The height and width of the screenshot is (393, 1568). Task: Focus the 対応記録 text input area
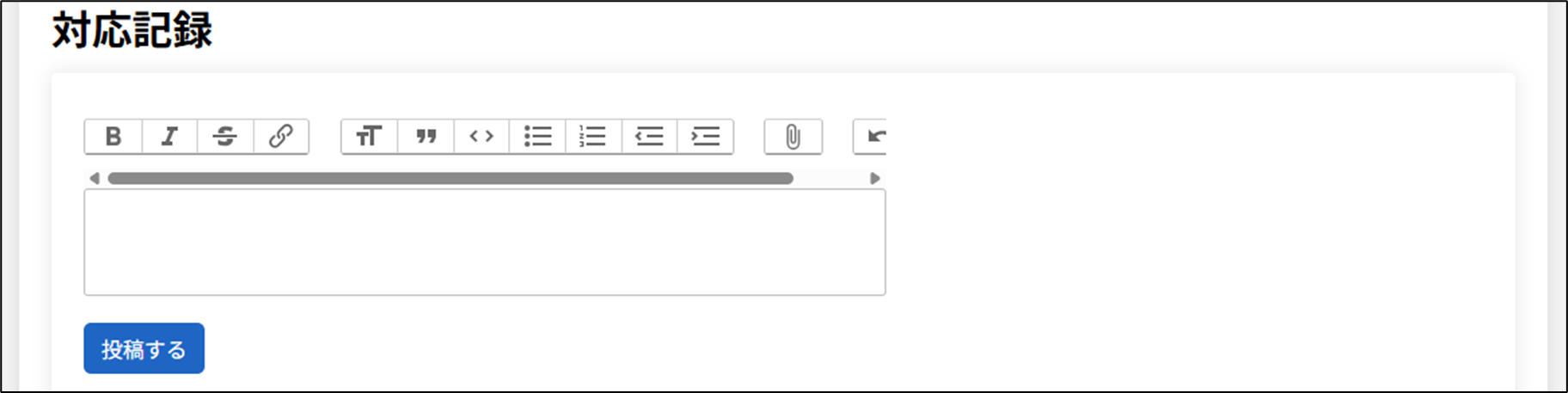tap(484, 243)
